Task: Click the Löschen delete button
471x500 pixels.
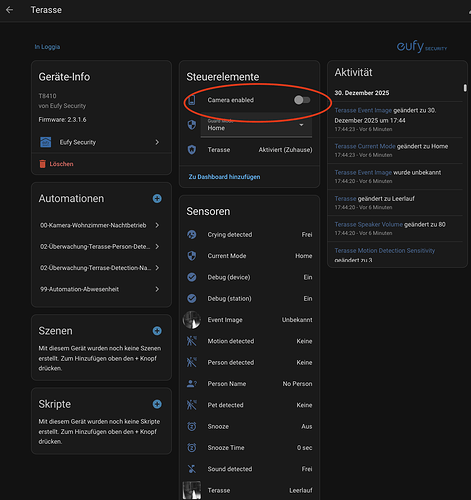Action: [x=56, y=164]
